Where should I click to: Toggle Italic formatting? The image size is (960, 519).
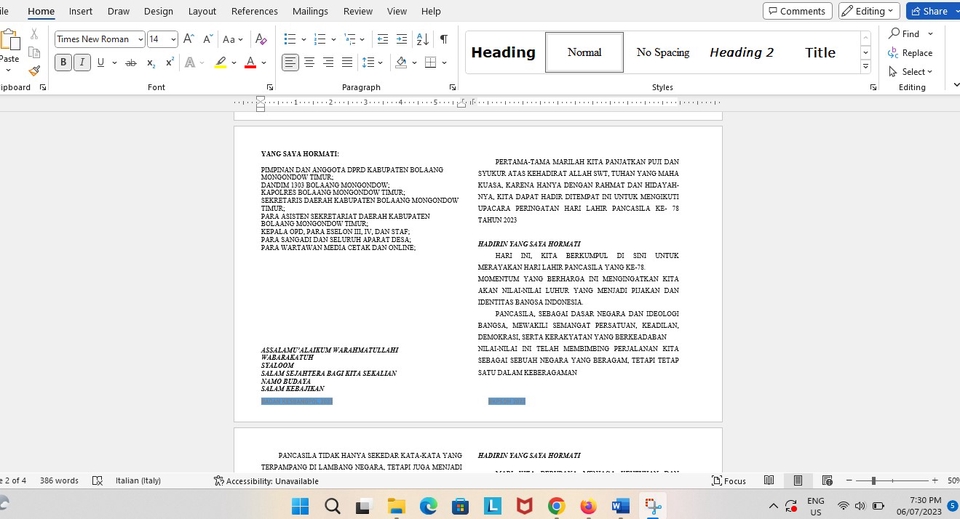coord(82,62)
